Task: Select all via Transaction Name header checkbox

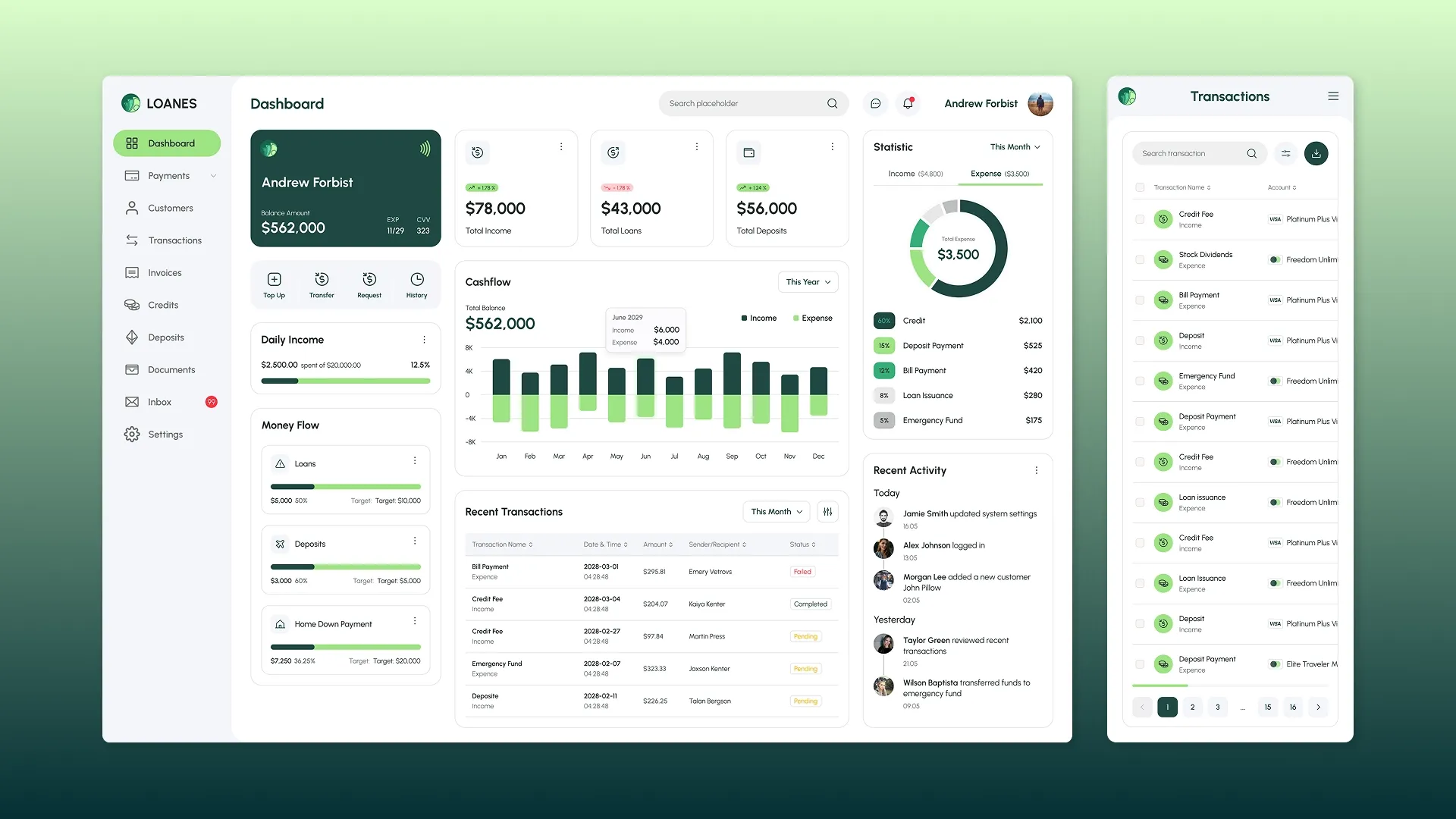Action: [x=1140, y=187]
